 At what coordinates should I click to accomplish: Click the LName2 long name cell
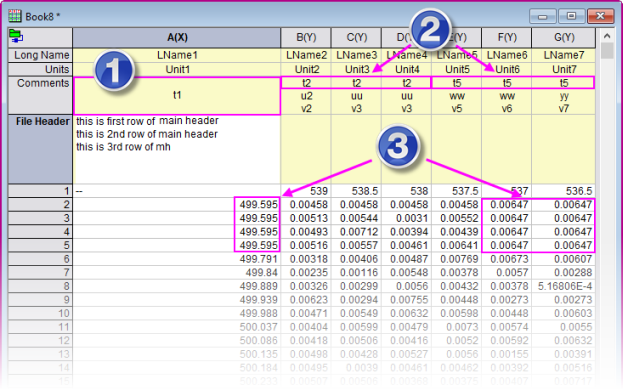click(306, 55)
